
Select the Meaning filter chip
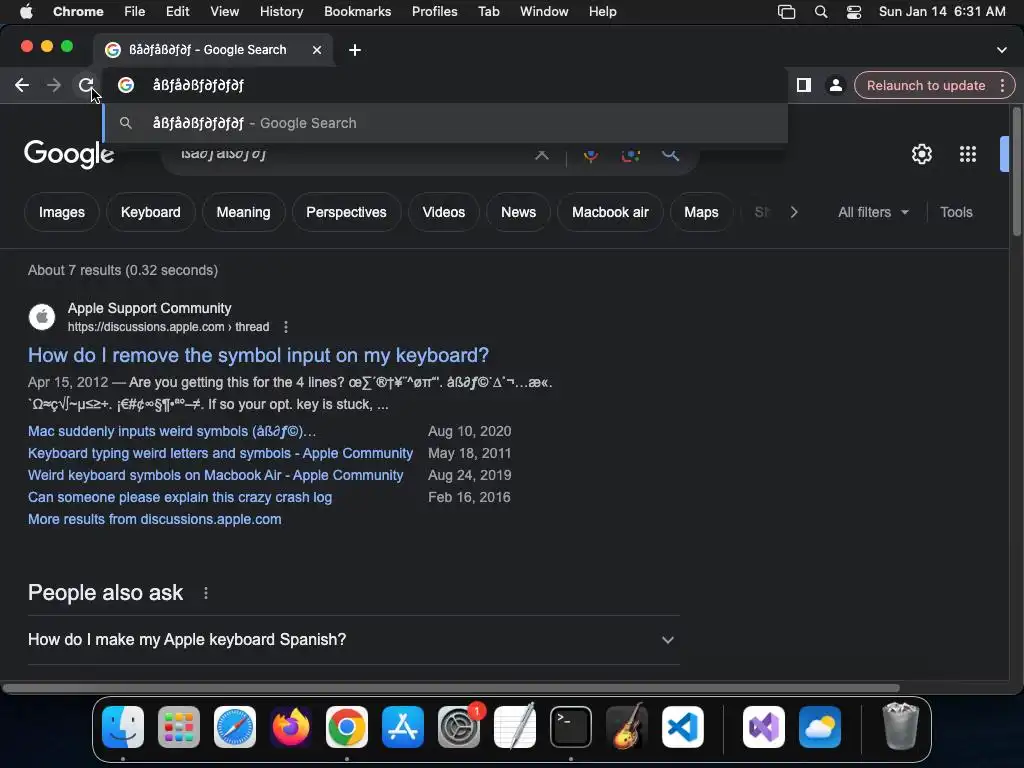click(244, 212)
